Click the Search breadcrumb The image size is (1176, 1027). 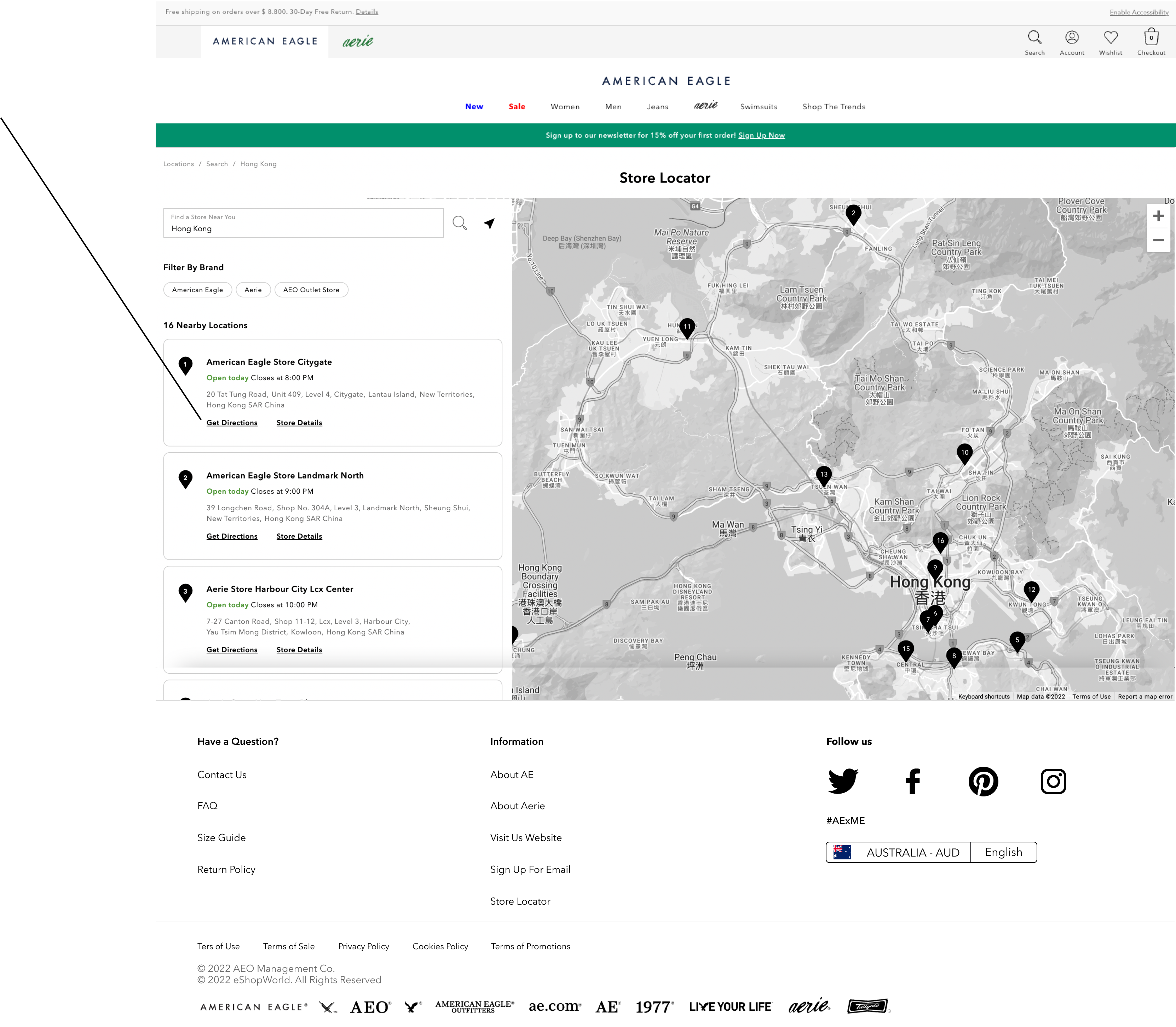[217, 164]
